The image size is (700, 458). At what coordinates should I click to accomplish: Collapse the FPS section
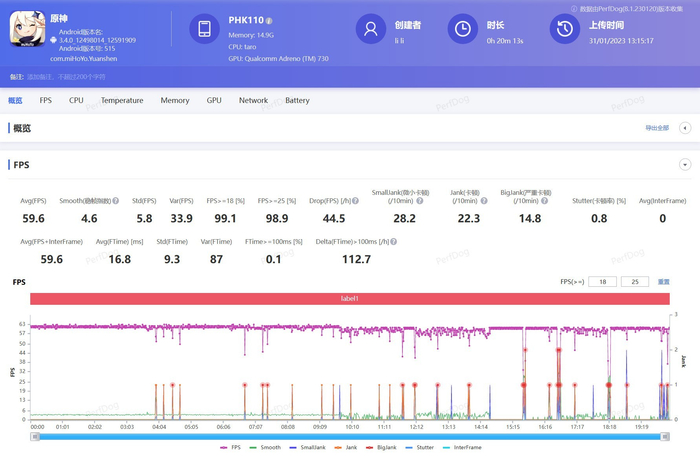(x=684, y=164)
